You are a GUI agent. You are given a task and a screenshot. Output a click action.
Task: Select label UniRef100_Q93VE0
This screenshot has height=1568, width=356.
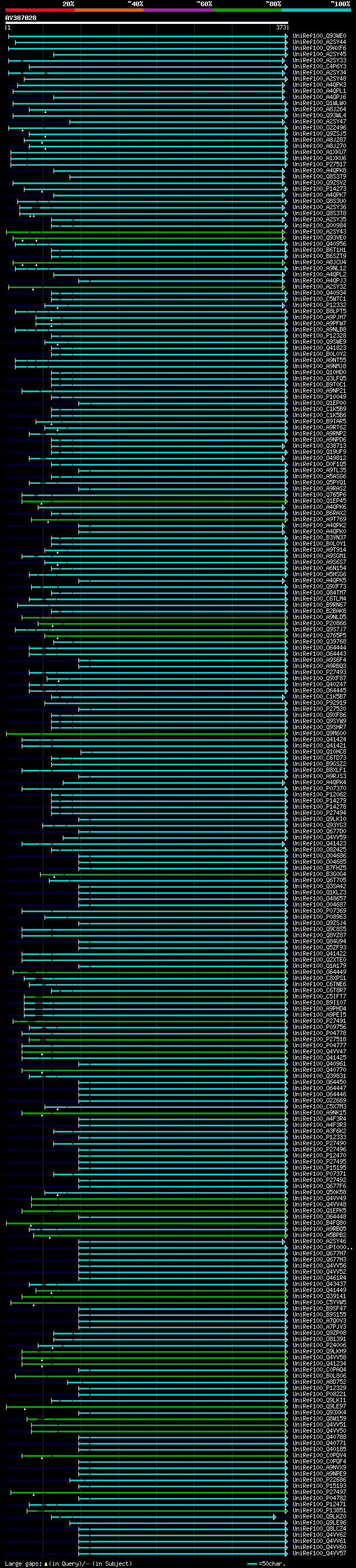[319, 238]
